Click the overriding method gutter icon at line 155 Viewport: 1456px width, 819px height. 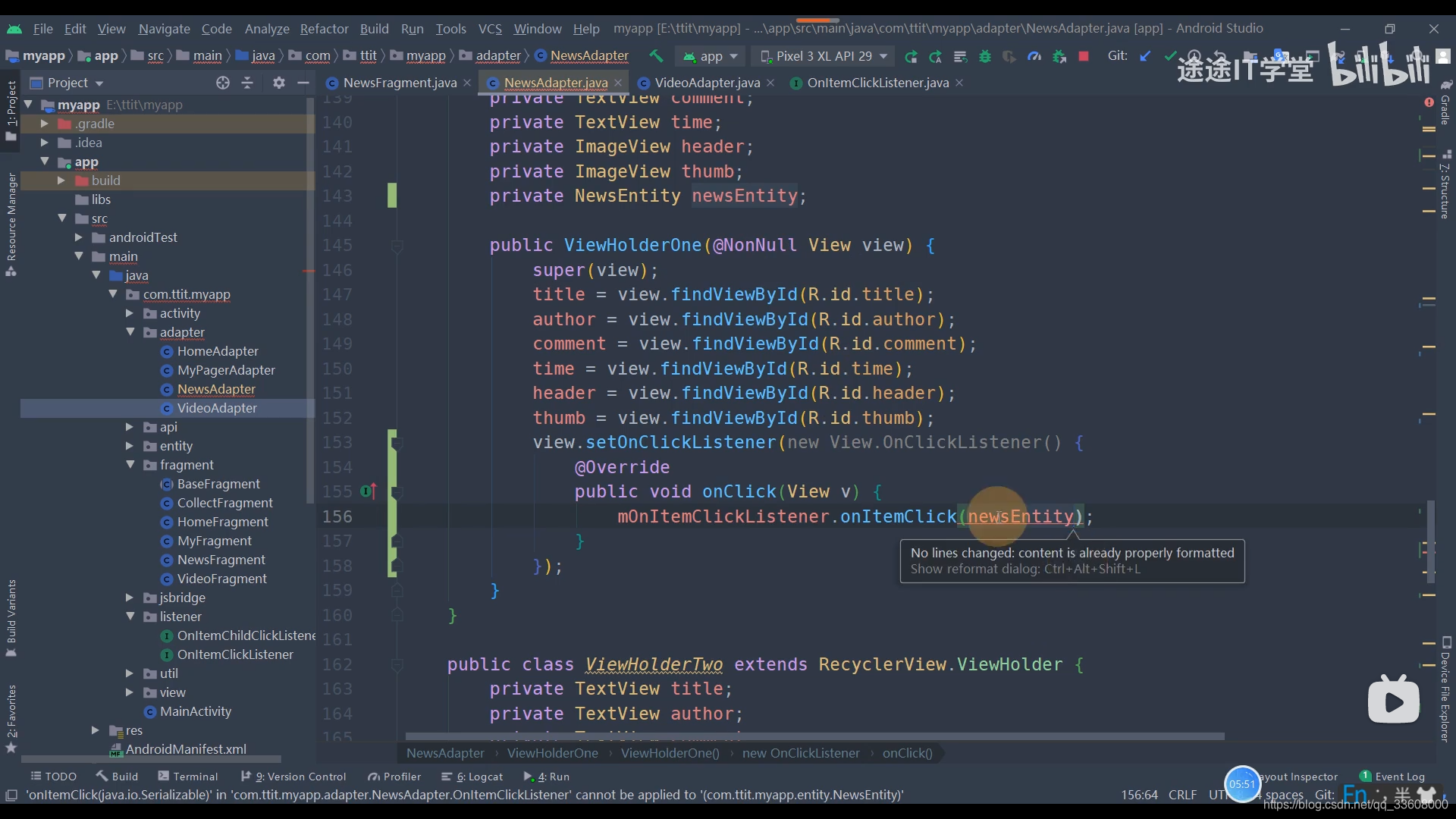point(369,491)
